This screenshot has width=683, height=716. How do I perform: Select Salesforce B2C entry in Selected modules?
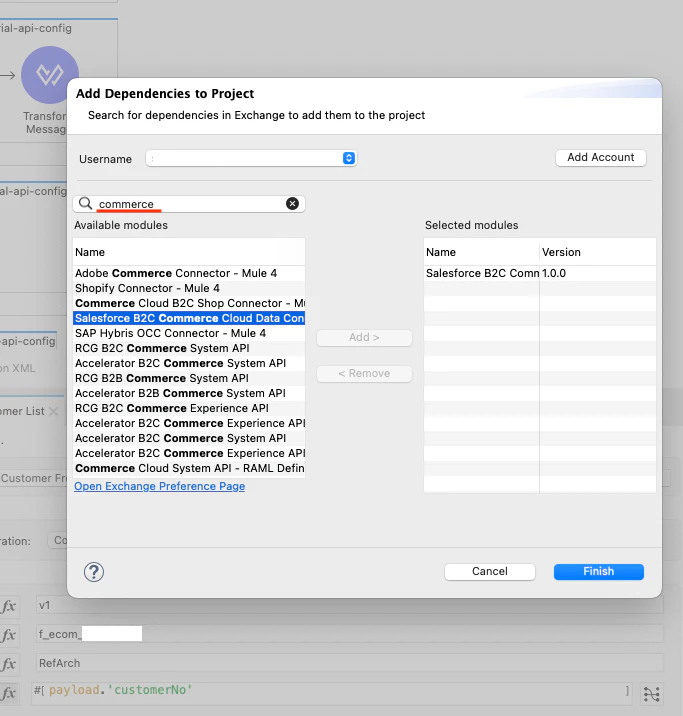pos(482,273)
